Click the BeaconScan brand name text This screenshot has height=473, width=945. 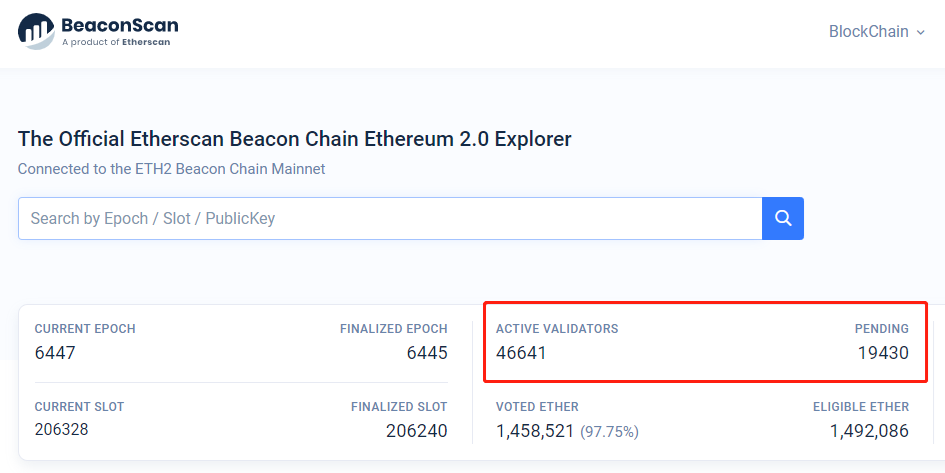[x=120, y=24]
